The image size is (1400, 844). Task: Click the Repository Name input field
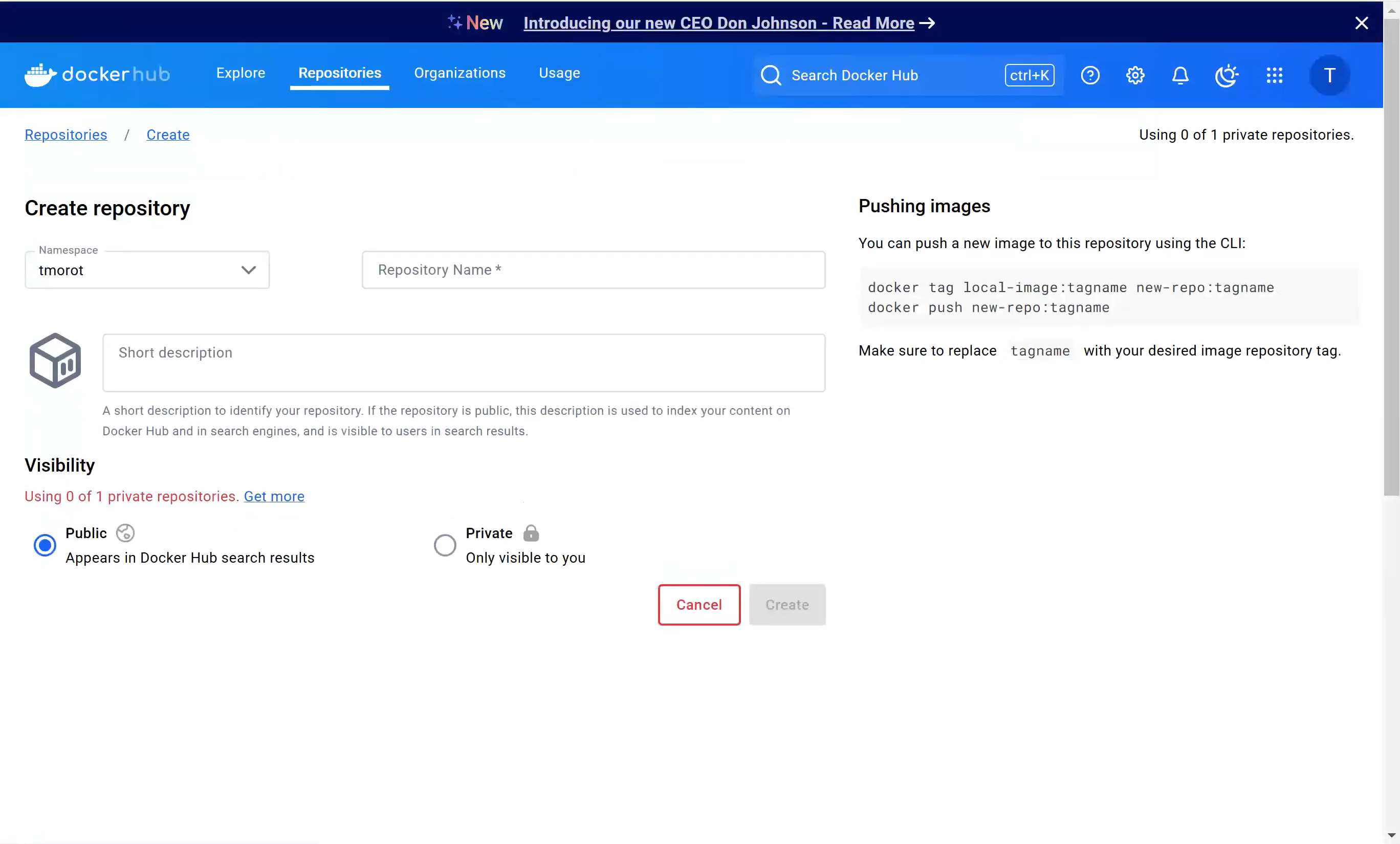click(x=593, y=270)
